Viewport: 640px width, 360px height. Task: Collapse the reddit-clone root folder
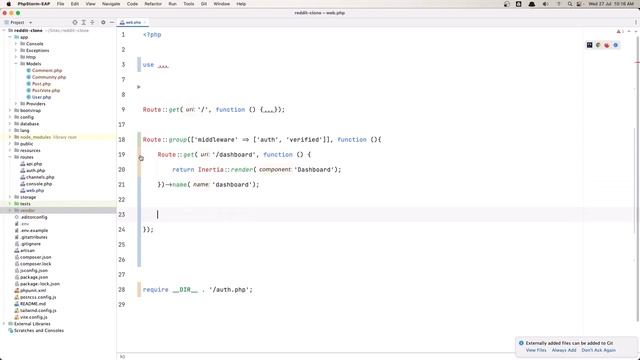pos(4,30)
